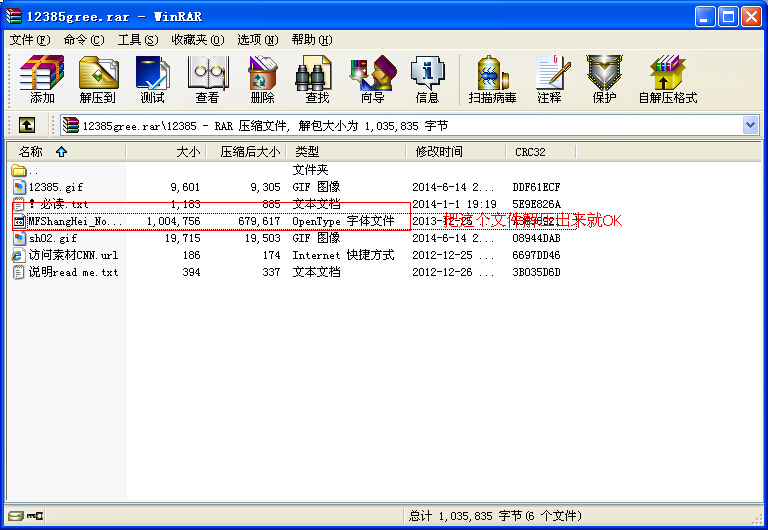The width and height of the screenshot is (768, 530).
Task: Minimize the WinRAR window
Action: tap(705, 17)
